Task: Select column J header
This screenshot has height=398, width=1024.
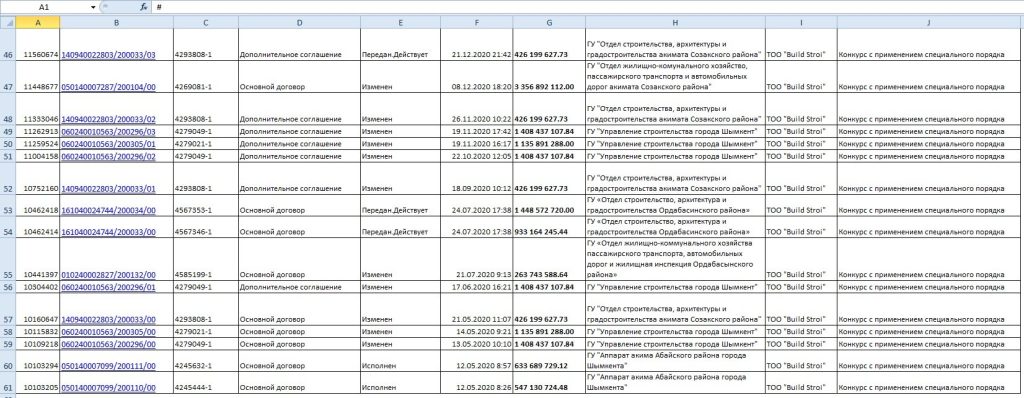Action: pyautogui.click(x=930, y=23)
